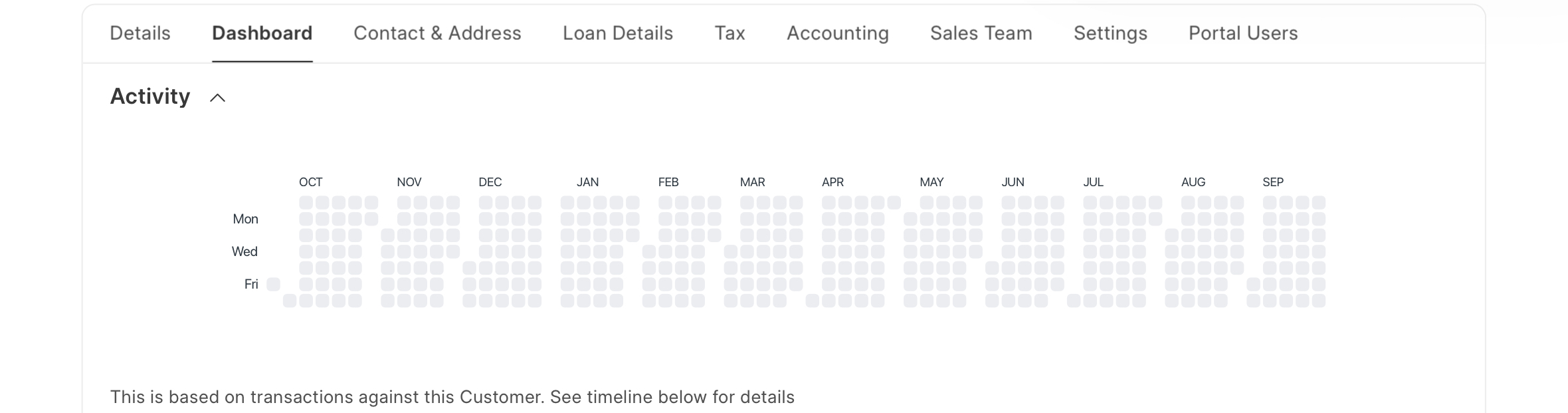Switch to the Details tab
Screen dimensions: 1568x413
[140, 33]
